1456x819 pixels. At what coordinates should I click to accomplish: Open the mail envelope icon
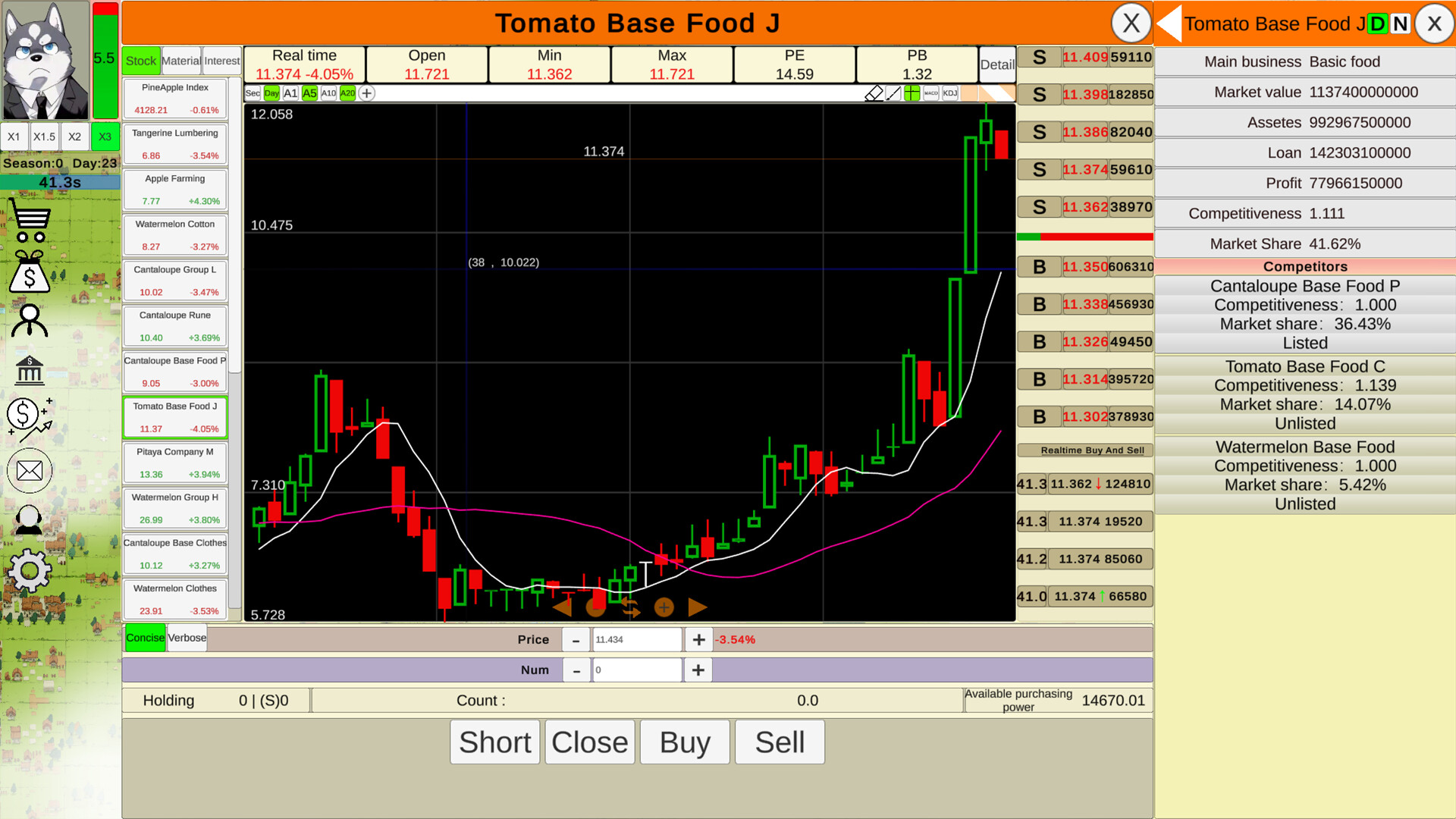click(29, 470)
